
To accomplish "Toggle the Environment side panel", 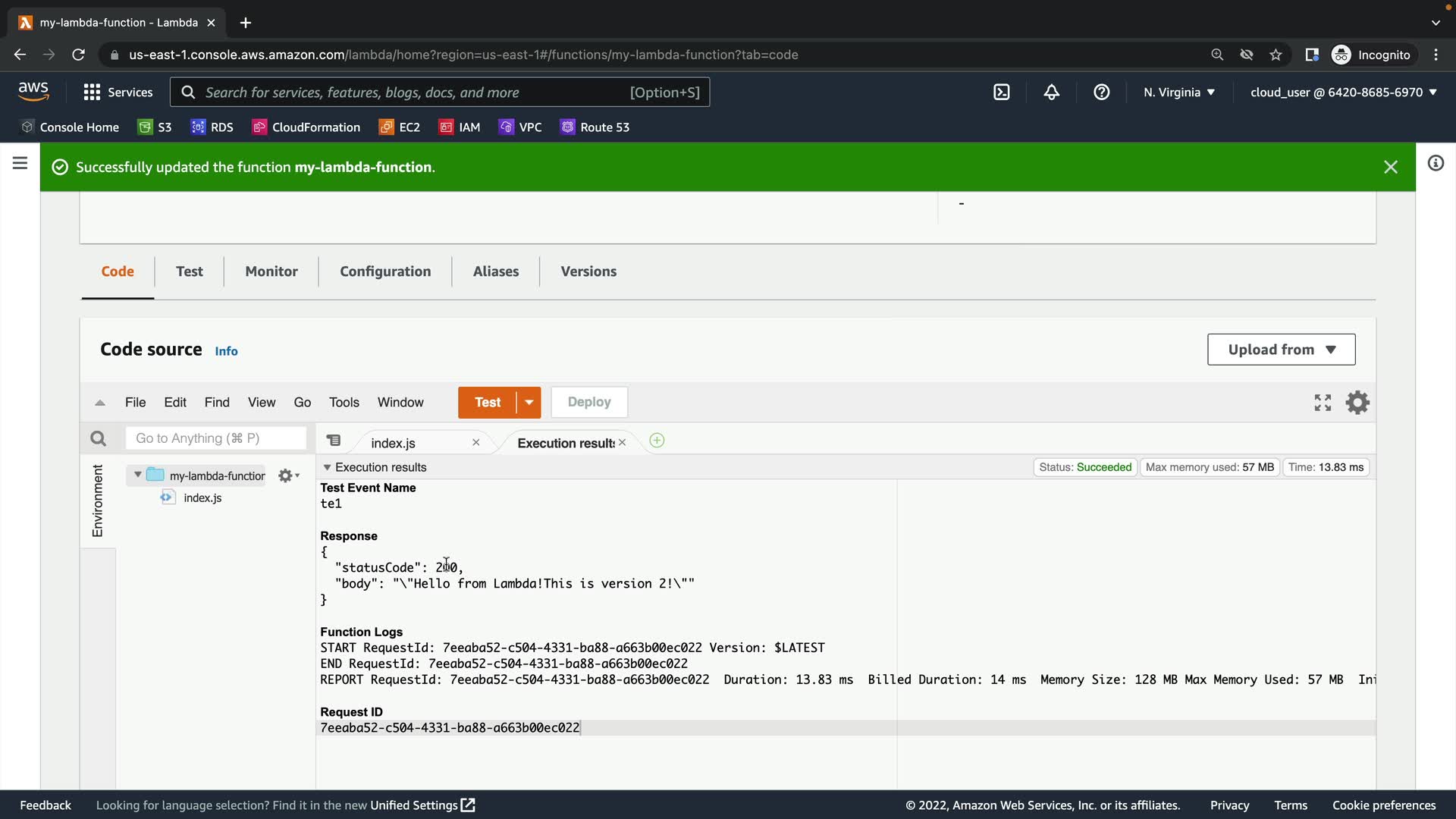I will [98, 500].
